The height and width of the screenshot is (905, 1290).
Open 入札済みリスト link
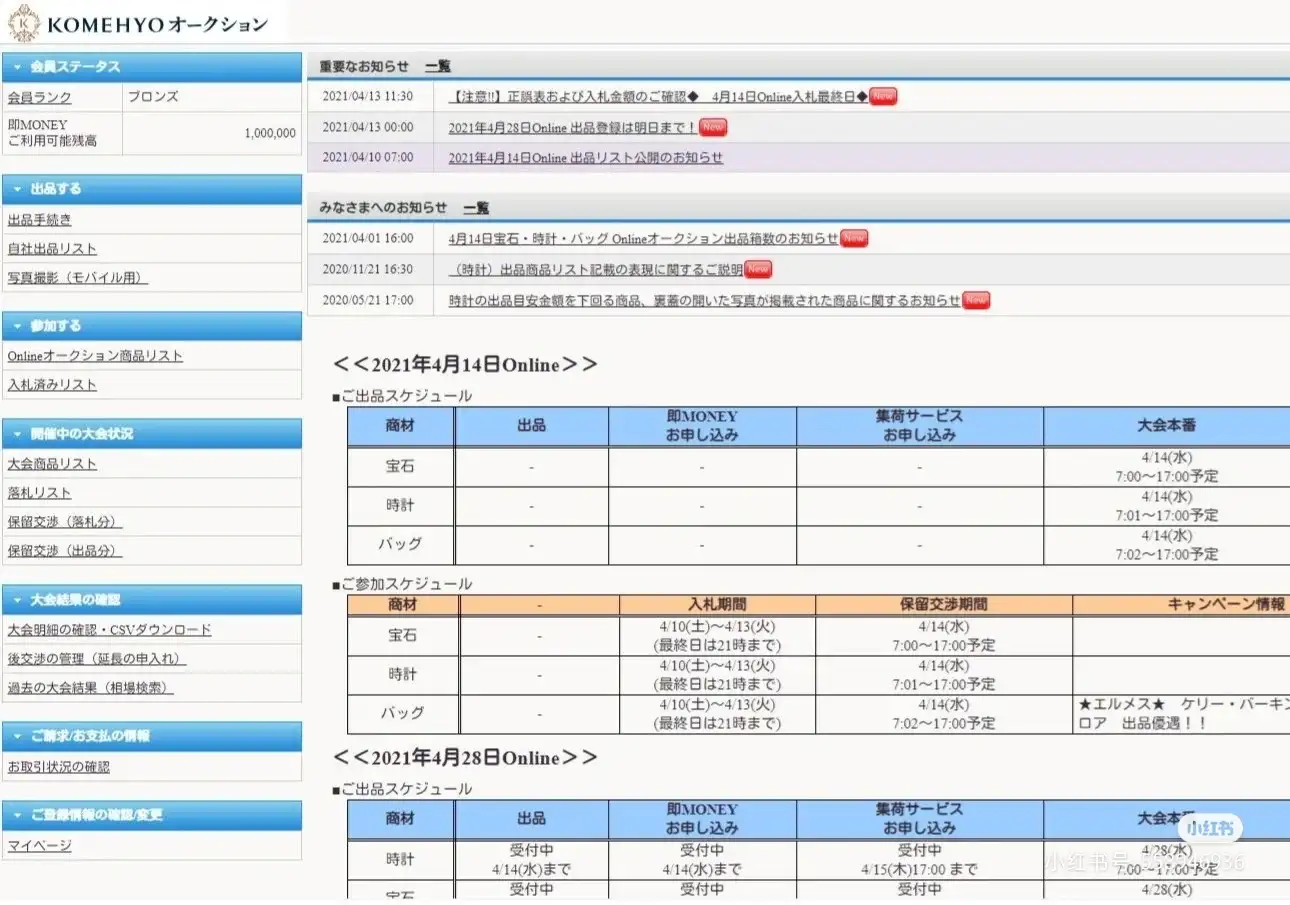(52, 385)
